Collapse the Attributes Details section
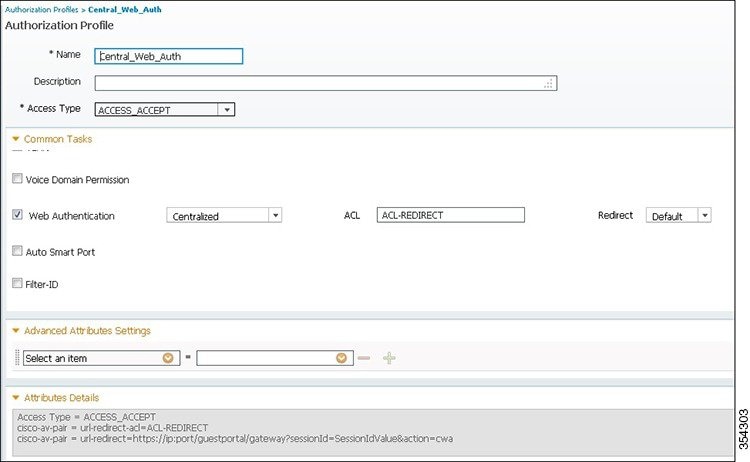Viewport: 750px width, 462px height. (x=15, y=397)
